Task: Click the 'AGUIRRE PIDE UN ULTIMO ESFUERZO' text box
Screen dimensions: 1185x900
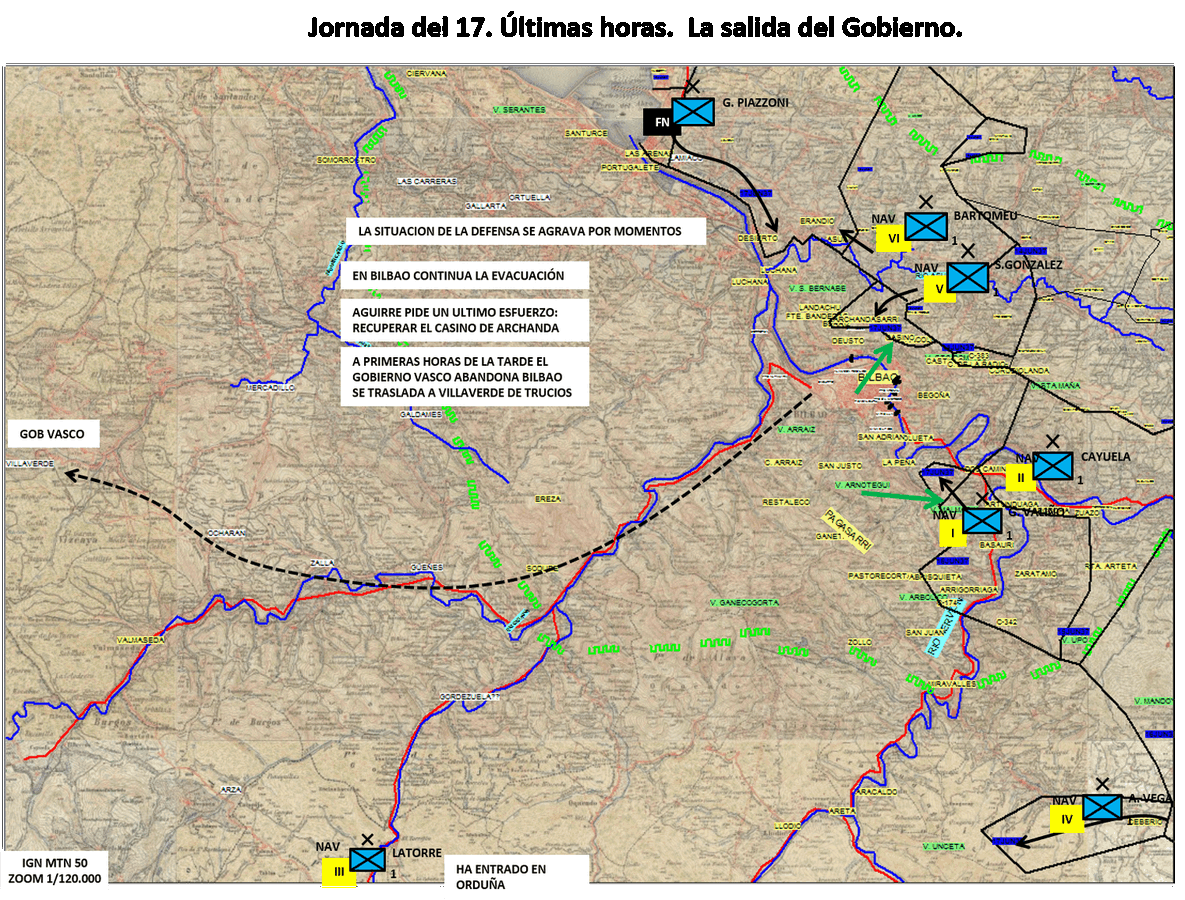Action: 464,320
